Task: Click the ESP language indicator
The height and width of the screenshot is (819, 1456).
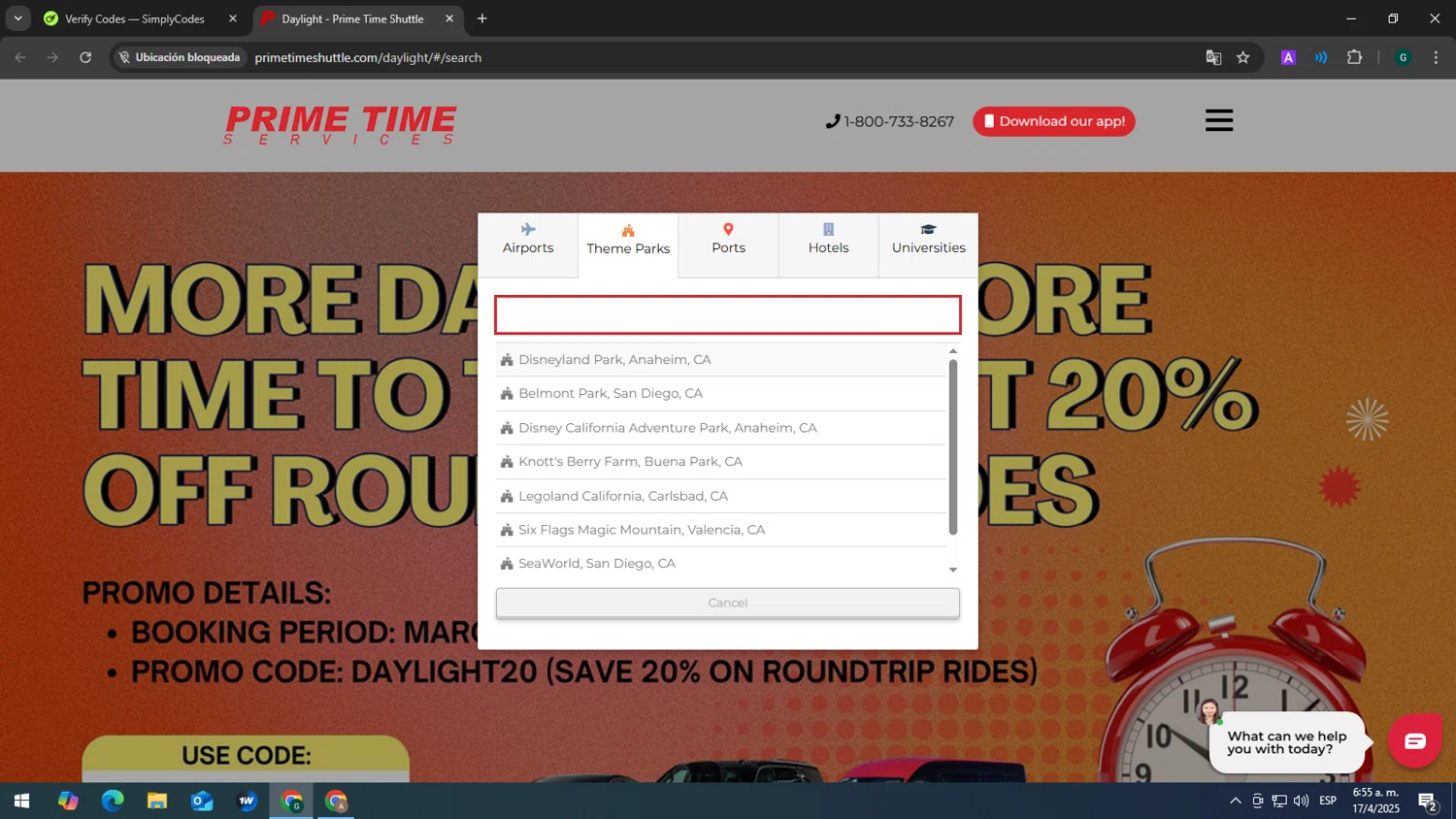Action: pyautogui.click(x=1328, y=801)
